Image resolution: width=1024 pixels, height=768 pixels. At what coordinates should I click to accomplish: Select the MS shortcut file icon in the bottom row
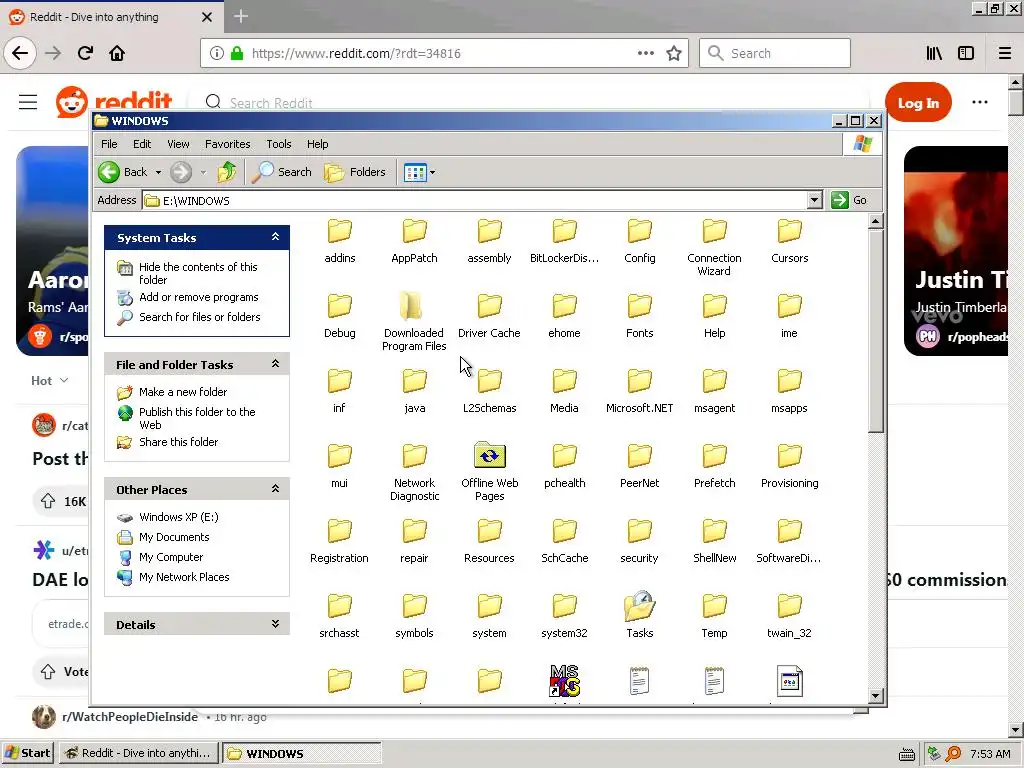click(564, 681)
